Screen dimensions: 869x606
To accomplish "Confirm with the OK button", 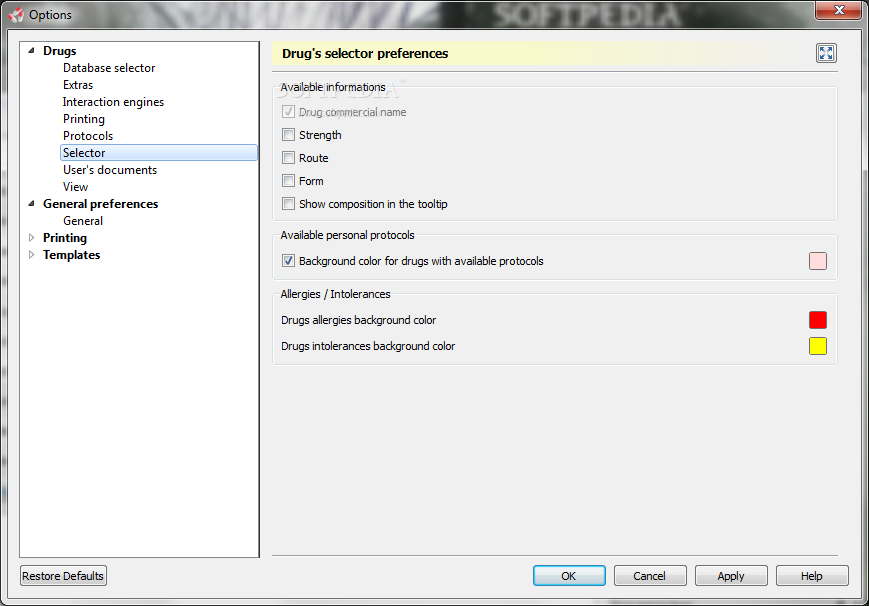I will point(569,576).
